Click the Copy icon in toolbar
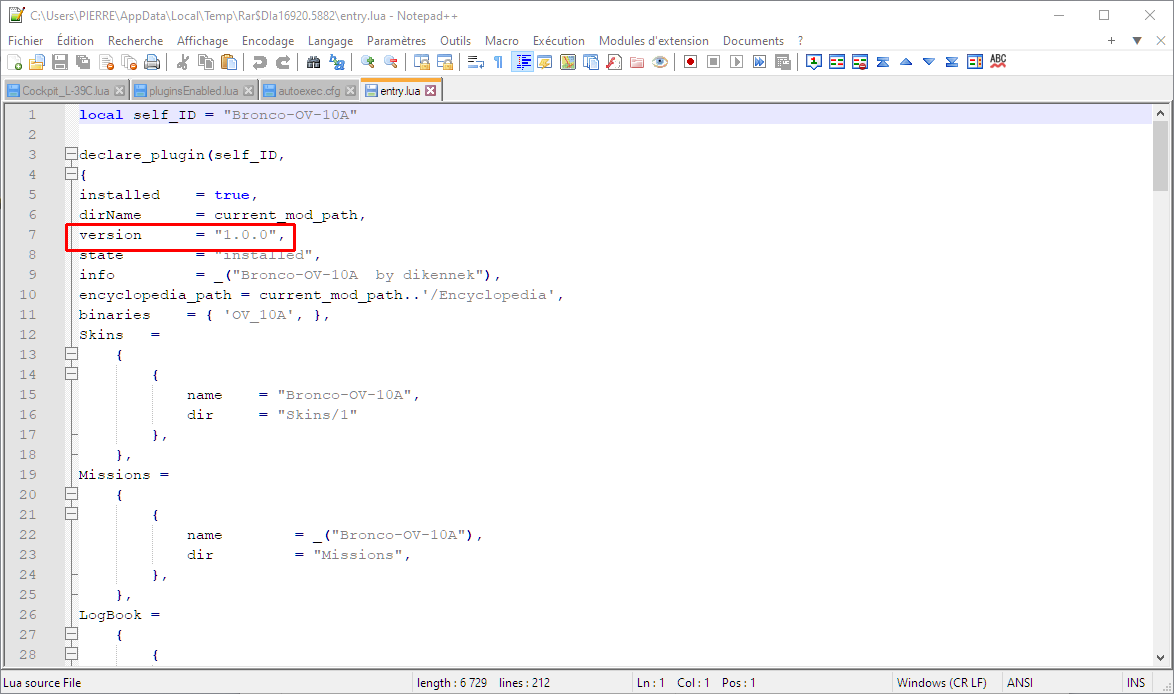Image resolution: width=1174 pixels, height=694 pixels. pyautogui.click(x=206, y=62)
